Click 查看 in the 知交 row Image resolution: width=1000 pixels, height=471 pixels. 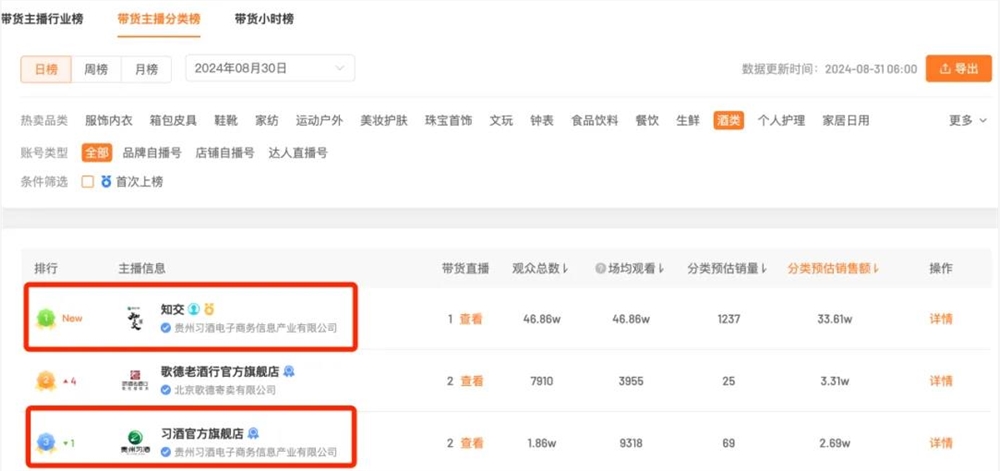coord(471,319)
